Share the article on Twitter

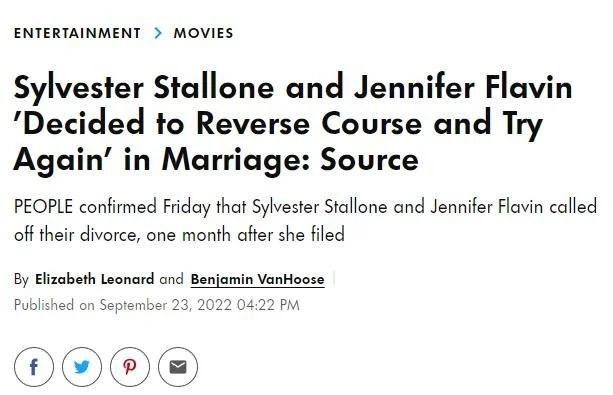pyautogui.click(x=82, y=367)
